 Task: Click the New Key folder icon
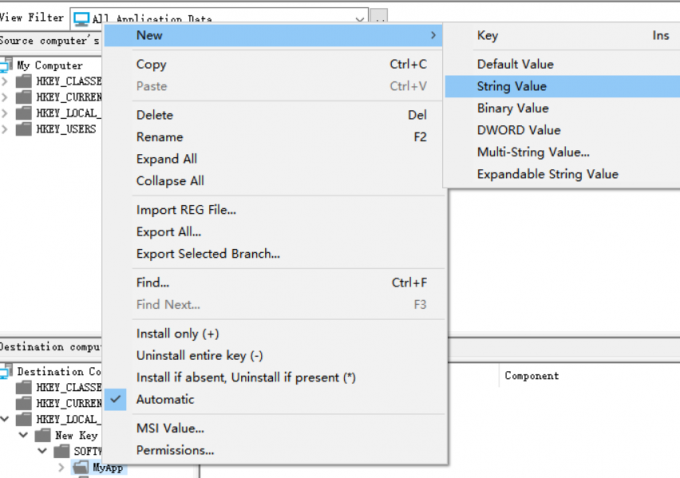(x=43, y=435)
